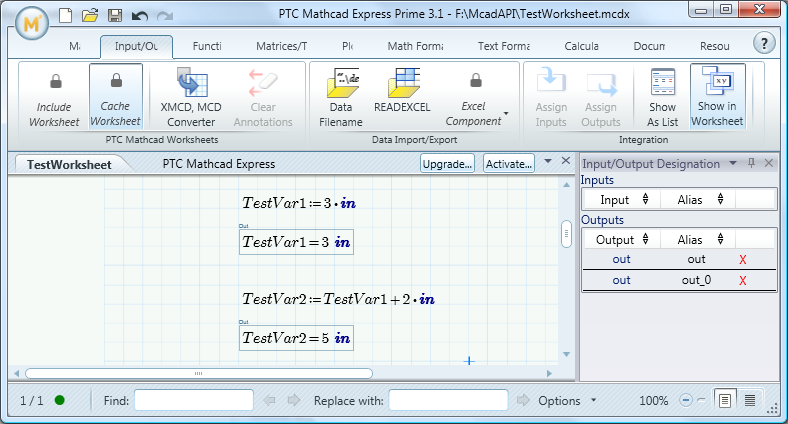788x424 pixels.
Task: Click the Assign Outputs icon
Action: coord(601,84)
